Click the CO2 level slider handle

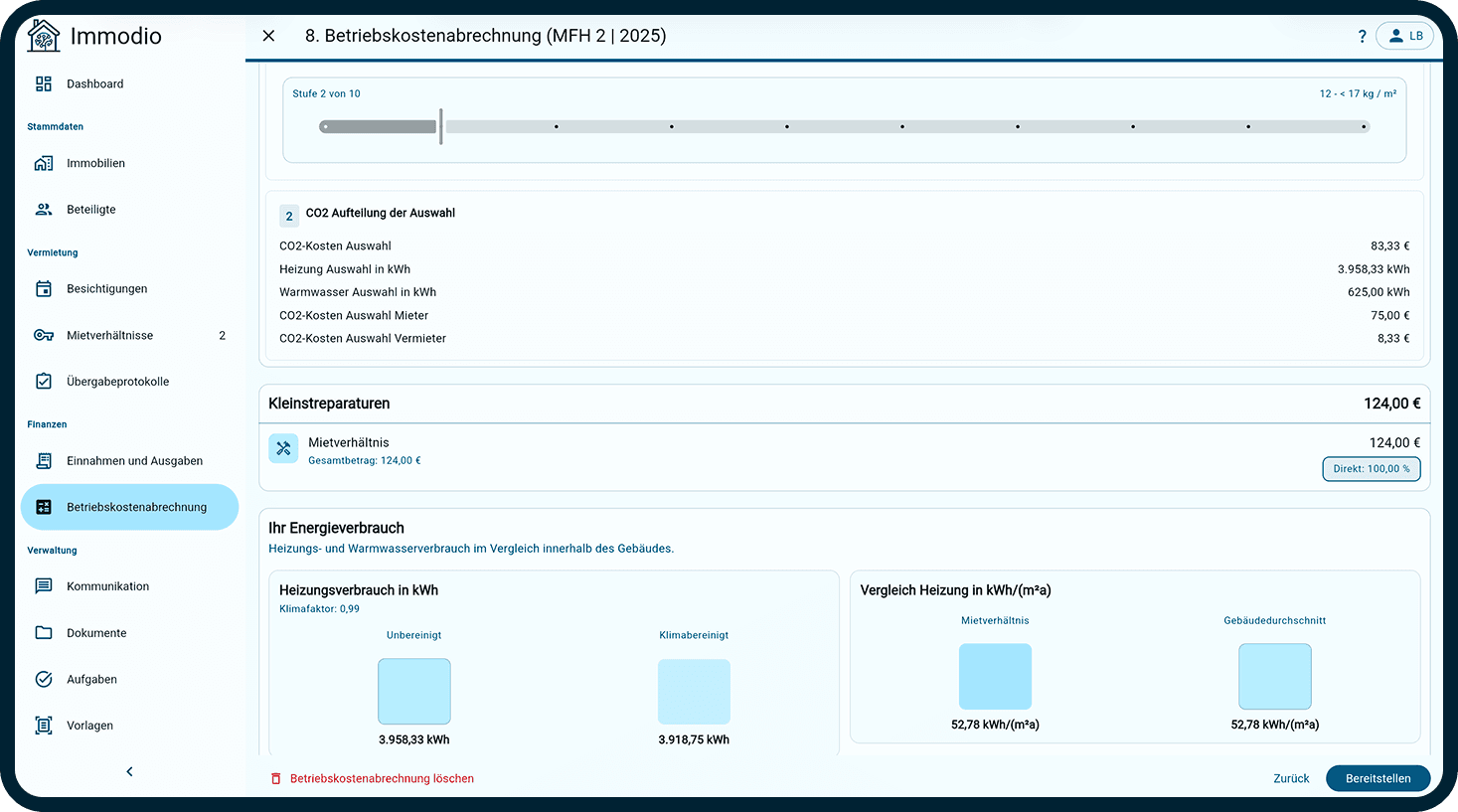[441, 127]
